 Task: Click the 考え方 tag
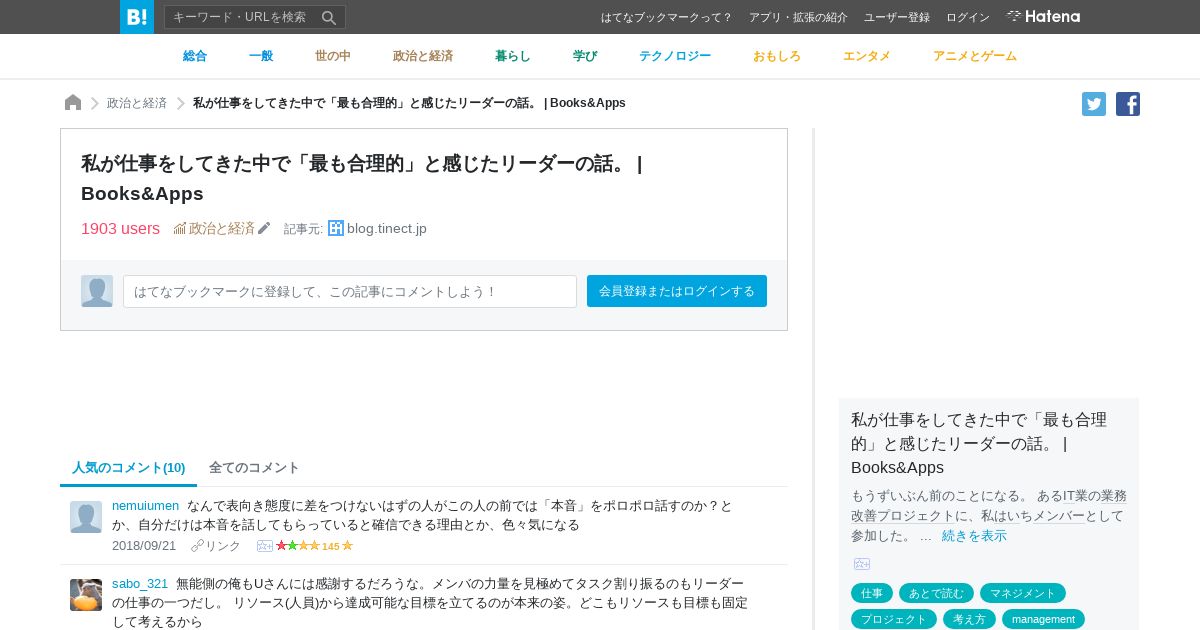pyautogui.click(x=969, y=619)
